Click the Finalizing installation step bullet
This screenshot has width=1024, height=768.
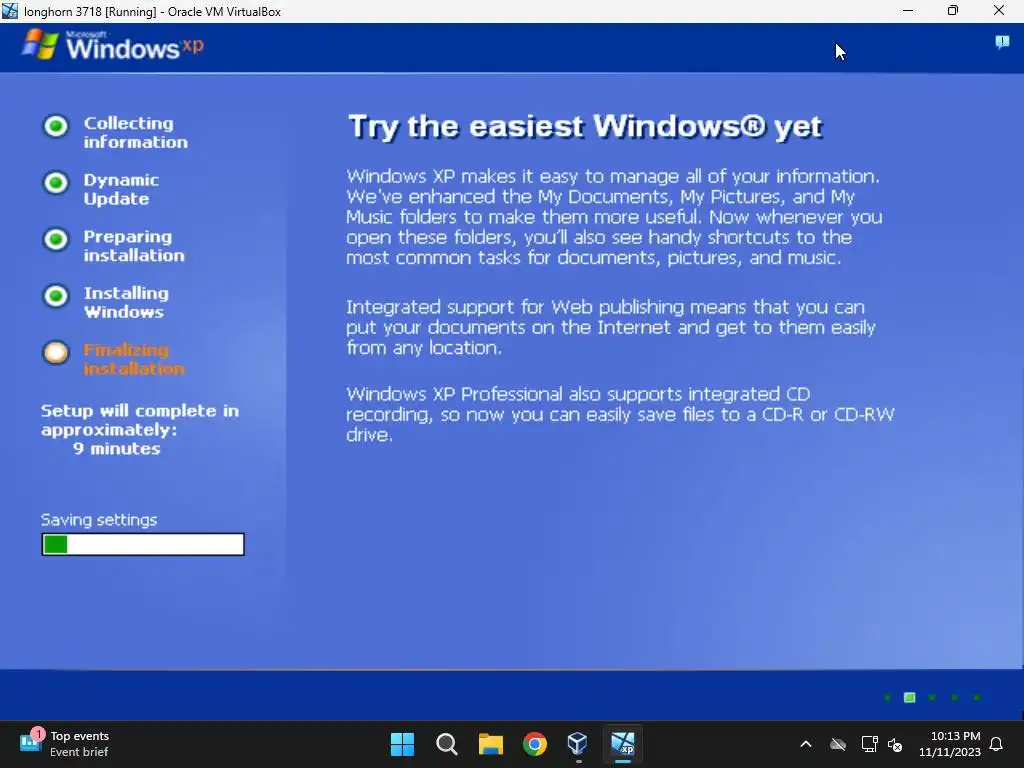coord(56,353)
